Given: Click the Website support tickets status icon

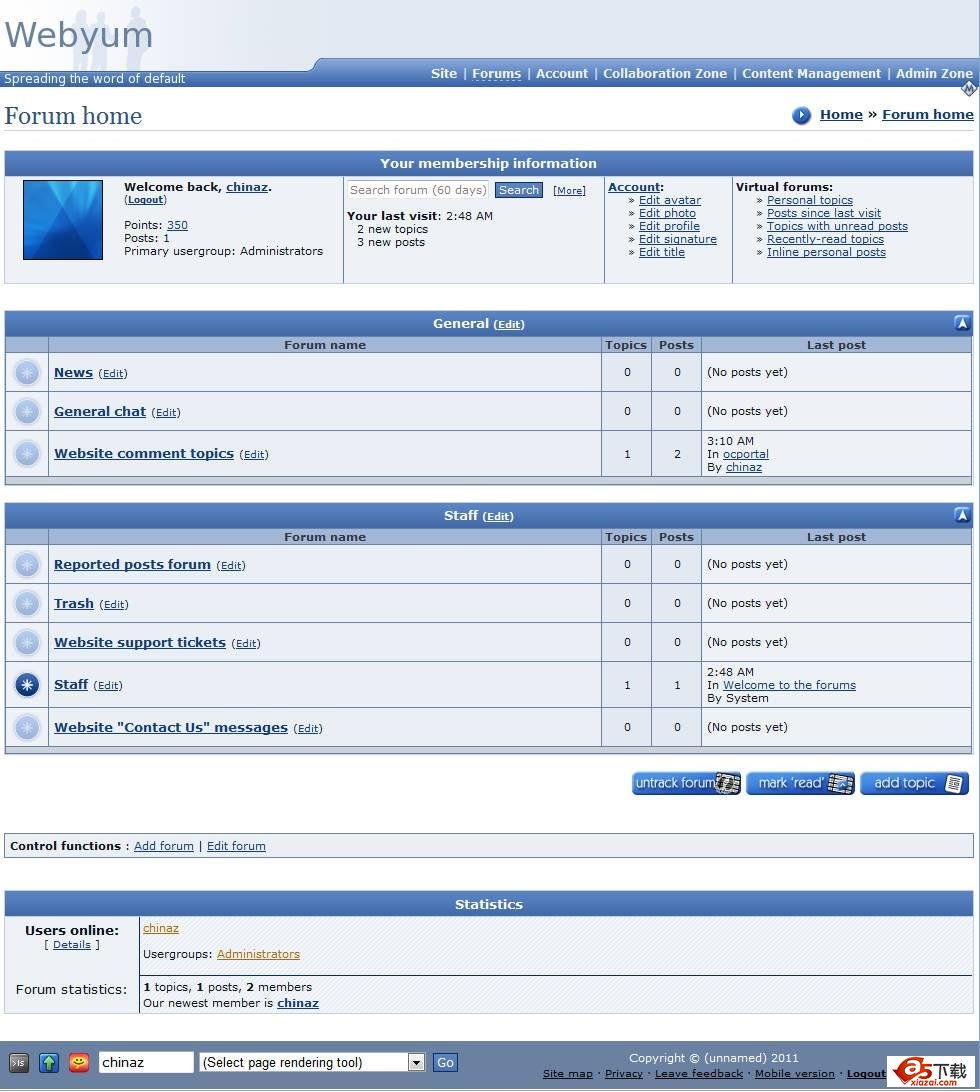Looking at the screenshot, I should [x=27, y=643].
